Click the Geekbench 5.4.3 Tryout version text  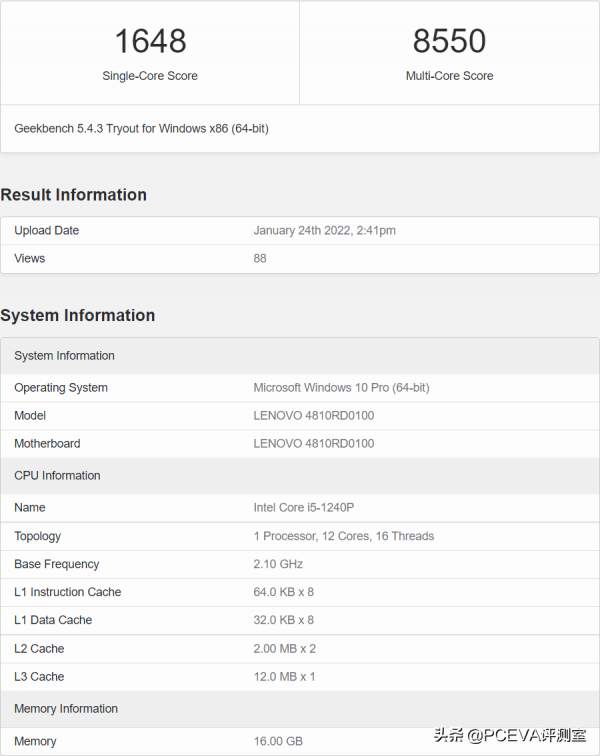click(141, 129)
